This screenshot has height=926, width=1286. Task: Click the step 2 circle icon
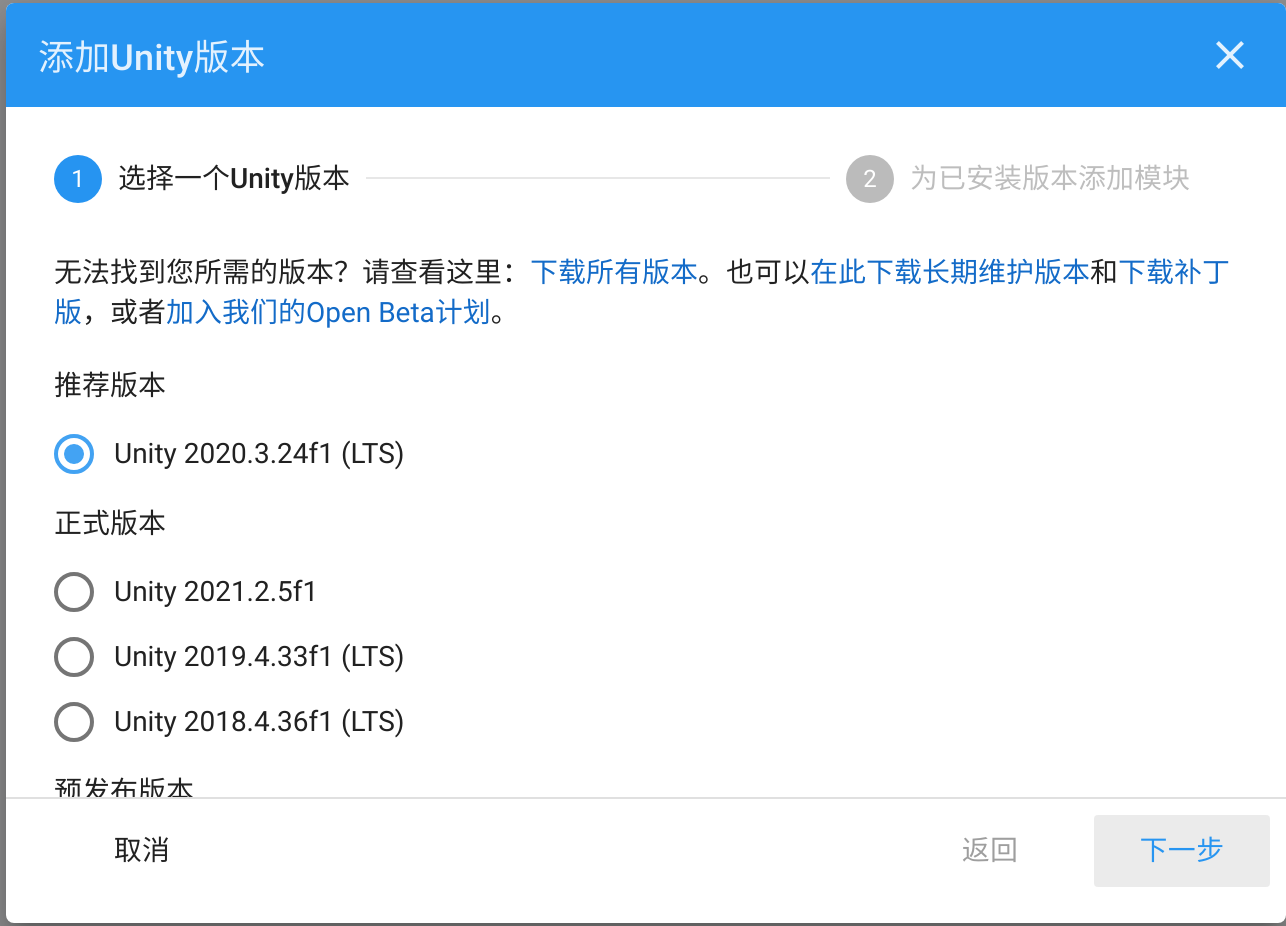pos(869,178)
